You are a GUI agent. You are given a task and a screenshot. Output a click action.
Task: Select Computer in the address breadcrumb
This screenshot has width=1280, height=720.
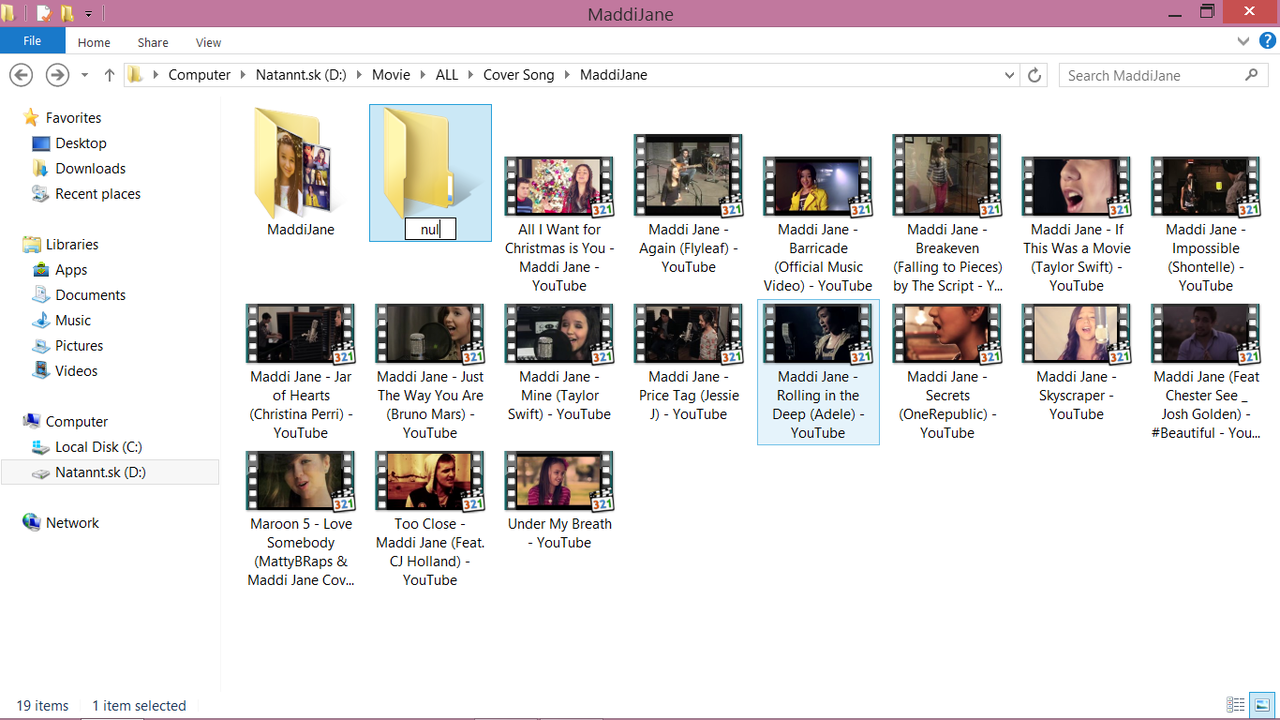pos(199,75)
